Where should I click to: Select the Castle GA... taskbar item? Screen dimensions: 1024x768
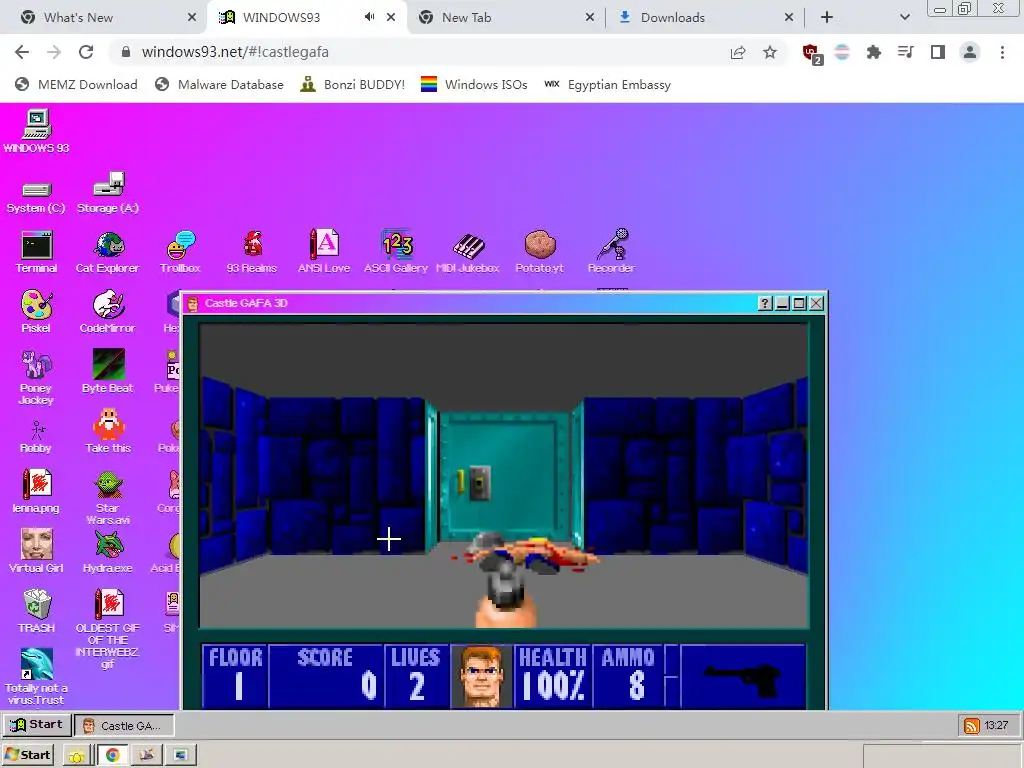(125, 726)
